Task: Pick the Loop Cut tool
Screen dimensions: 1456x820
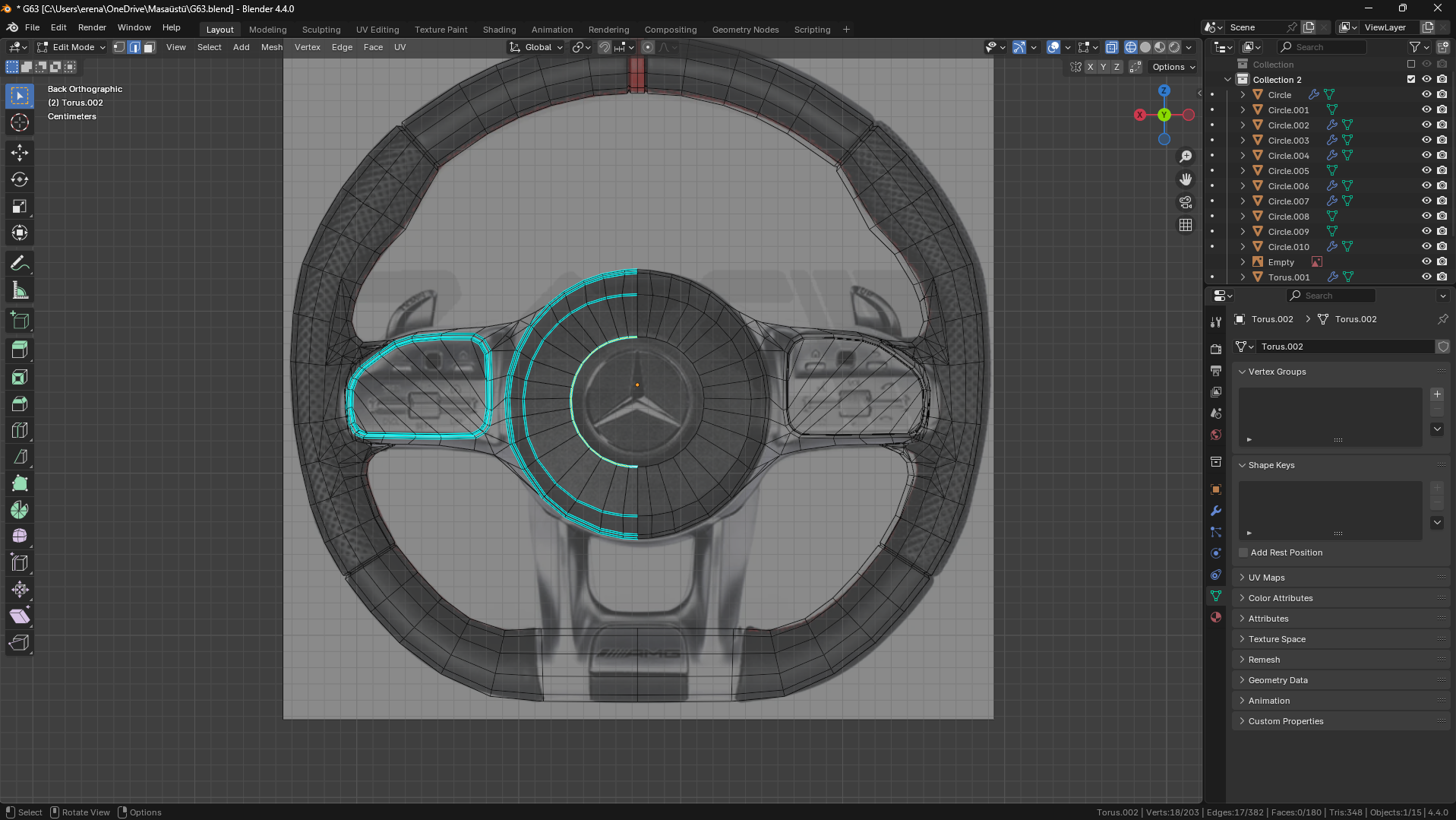Action: [x=20, y=430]
